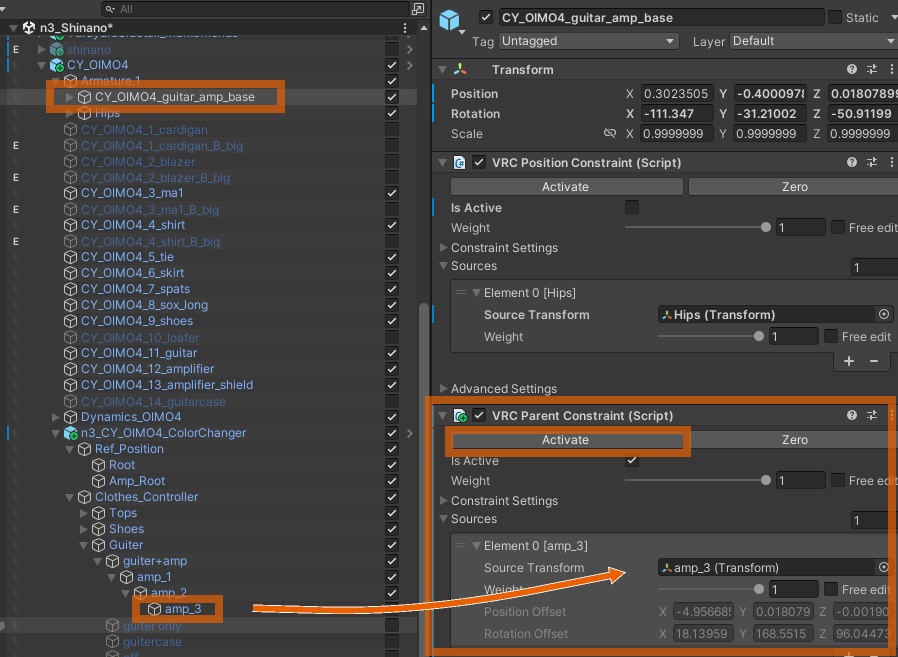Screen dimensions: 898x657
Task: Remove a source with the minus icon
Action: tap(874, 361)
